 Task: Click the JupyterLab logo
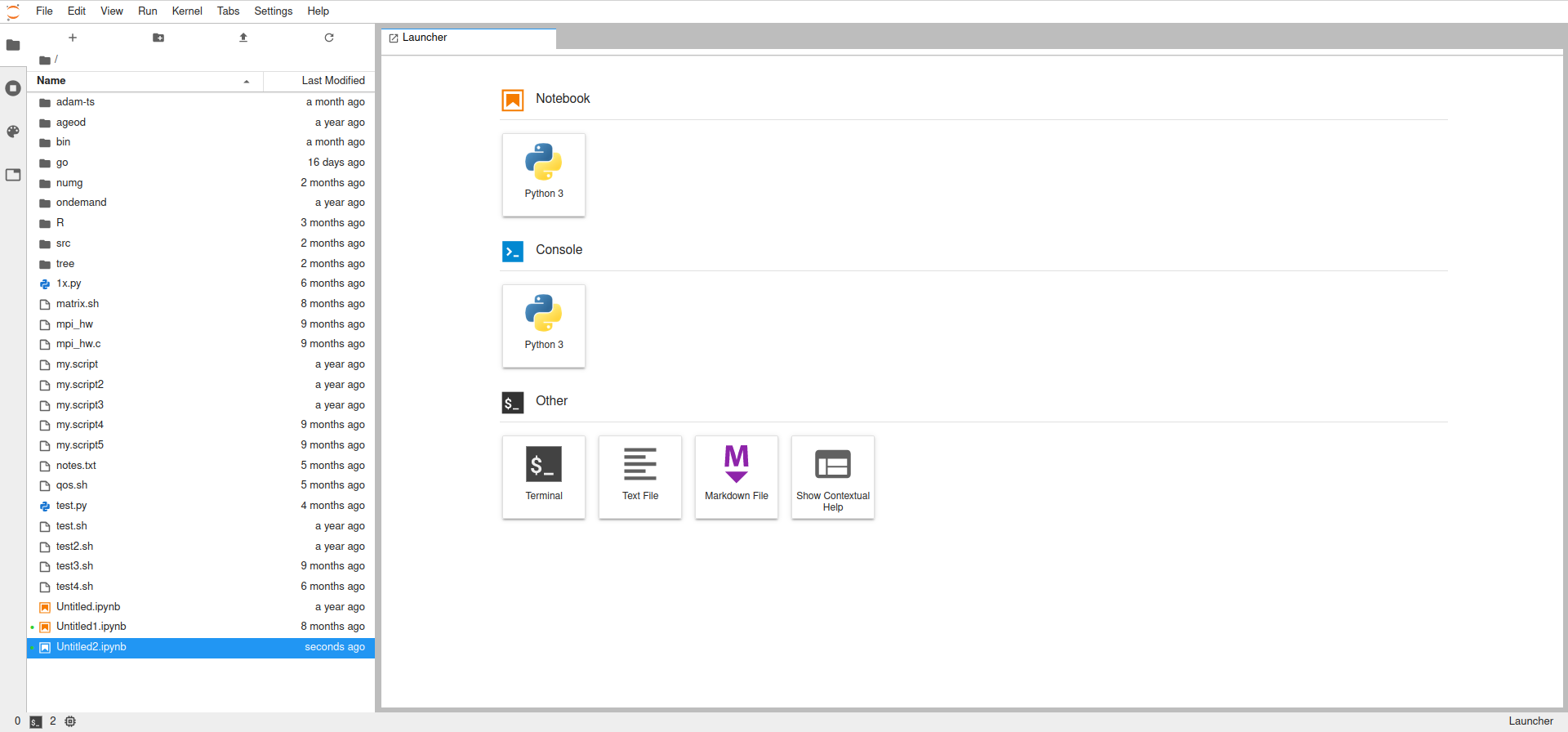tap(13, 11)
